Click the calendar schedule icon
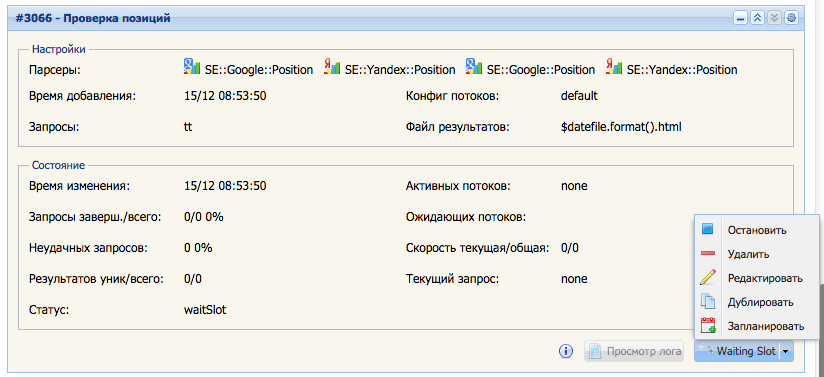 click(x=708, y=326)
